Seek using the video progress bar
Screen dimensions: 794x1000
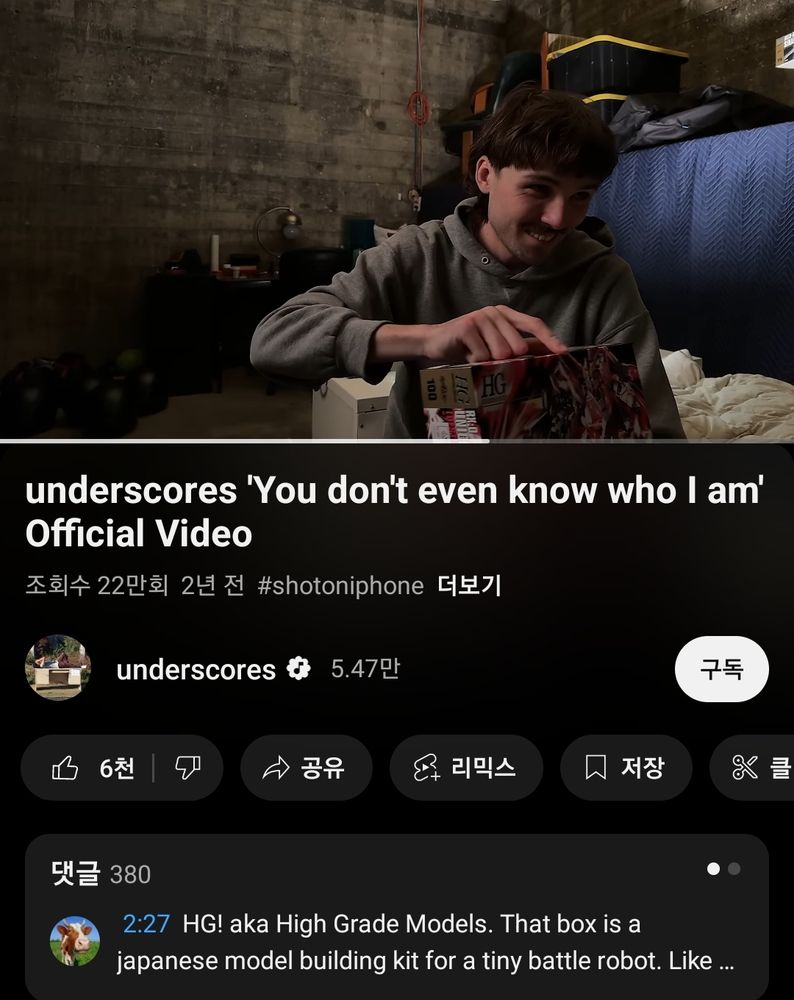point(397,441)
